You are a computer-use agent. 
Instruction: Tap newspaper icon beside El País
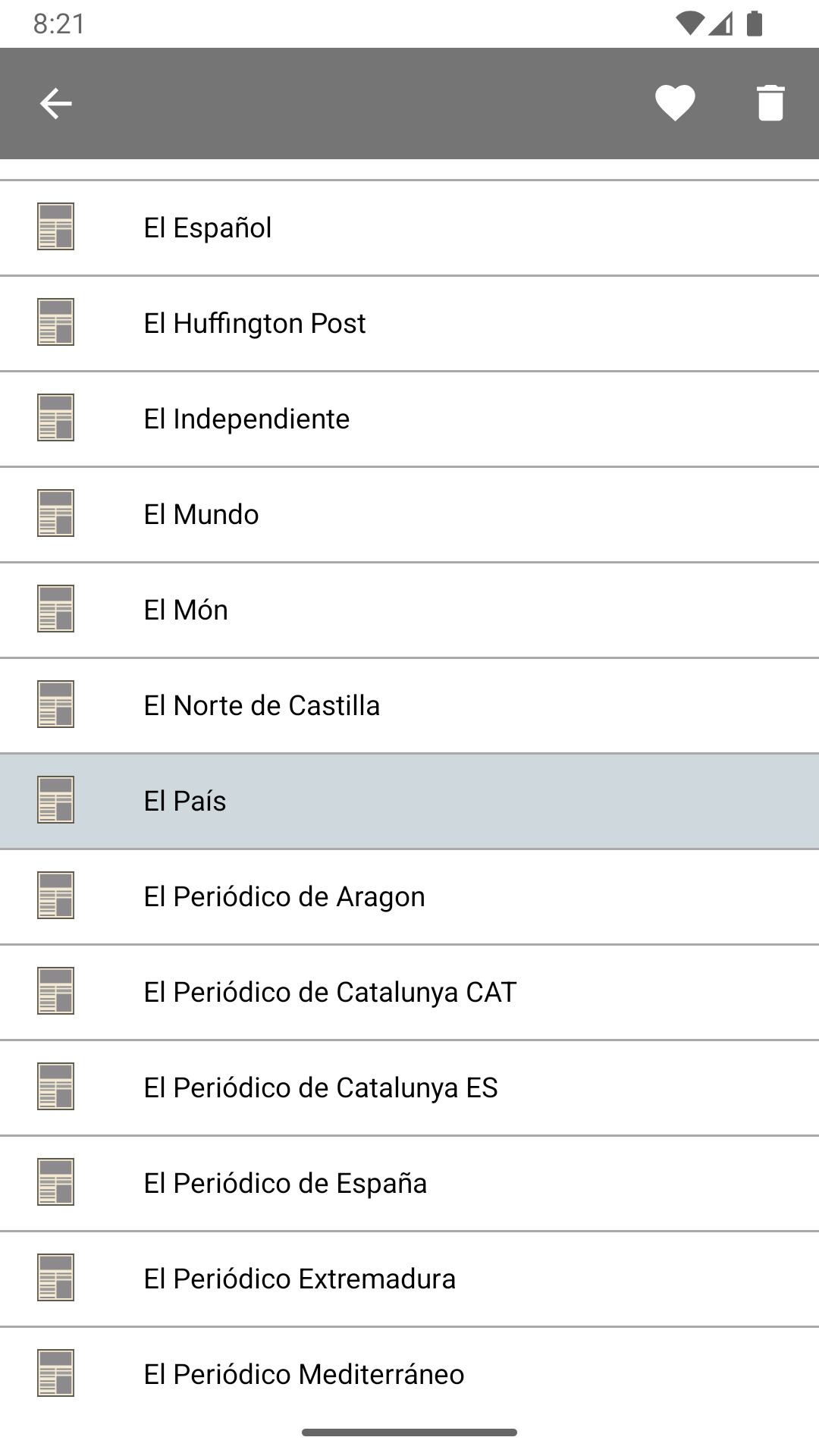pyautogui.click(x=55, y=800)
